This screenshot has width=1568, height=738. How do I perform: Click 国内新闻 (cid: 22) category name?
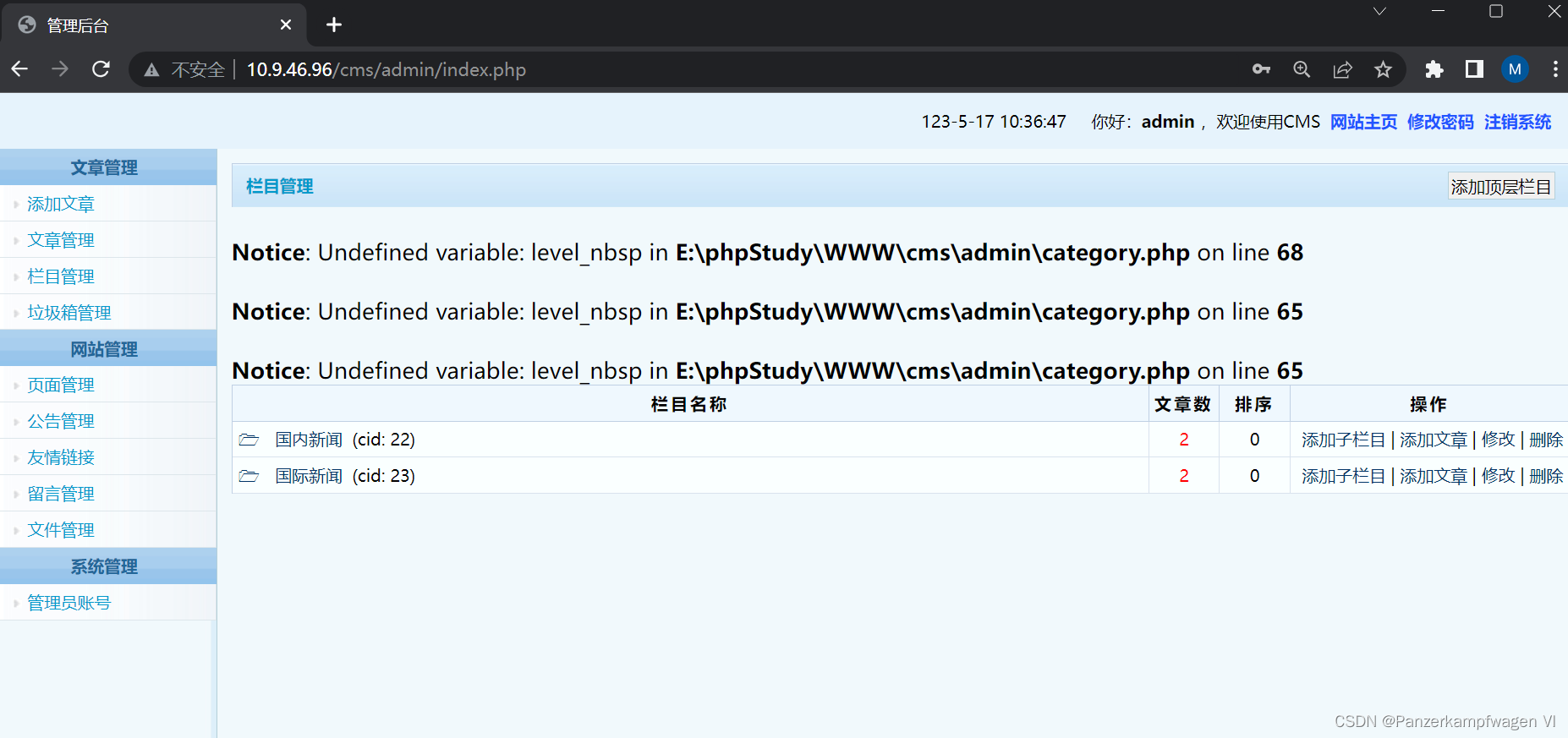(345, 440)
